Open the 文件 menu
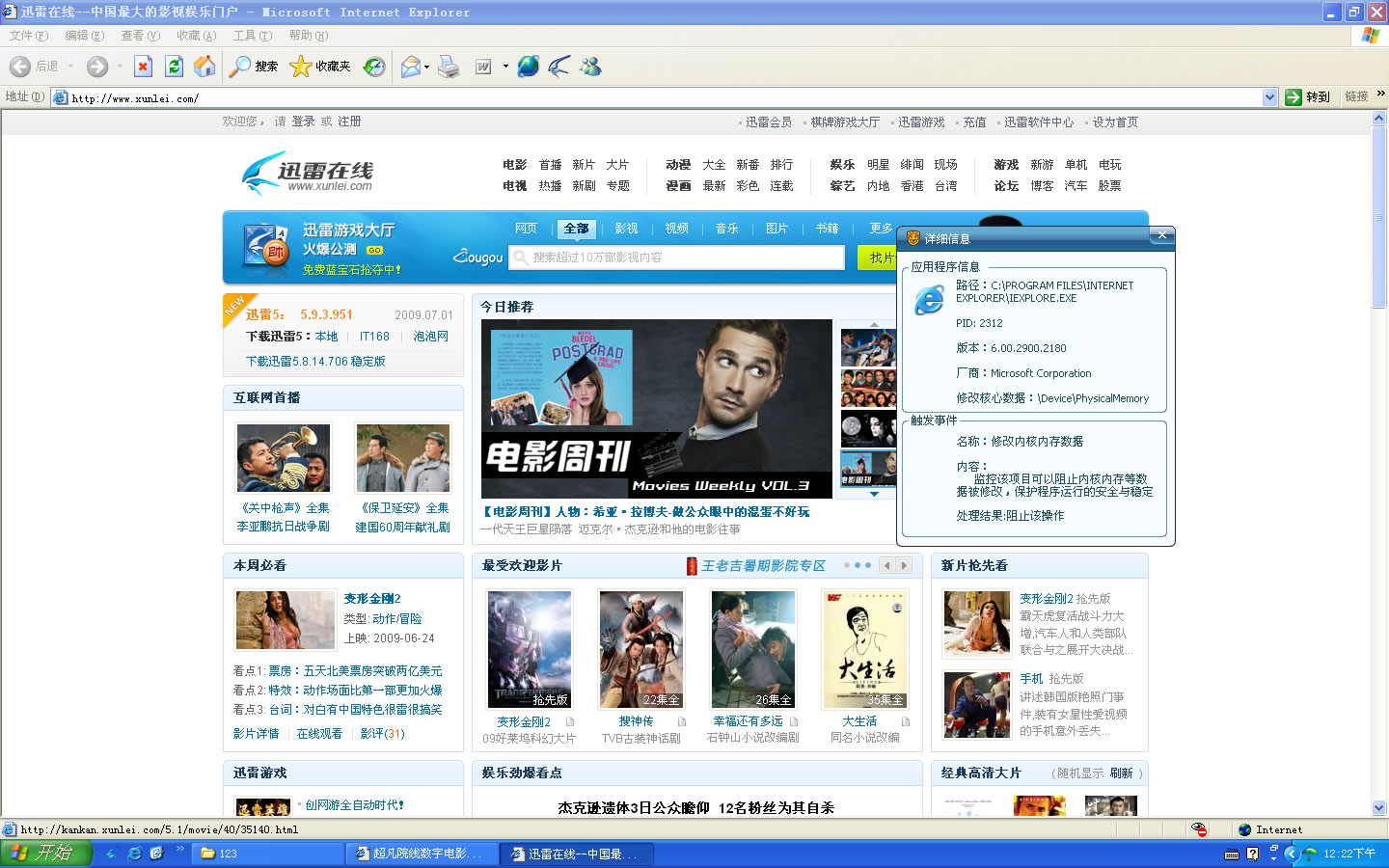This screenshot has width=1389, height=868. click(28, 36)
